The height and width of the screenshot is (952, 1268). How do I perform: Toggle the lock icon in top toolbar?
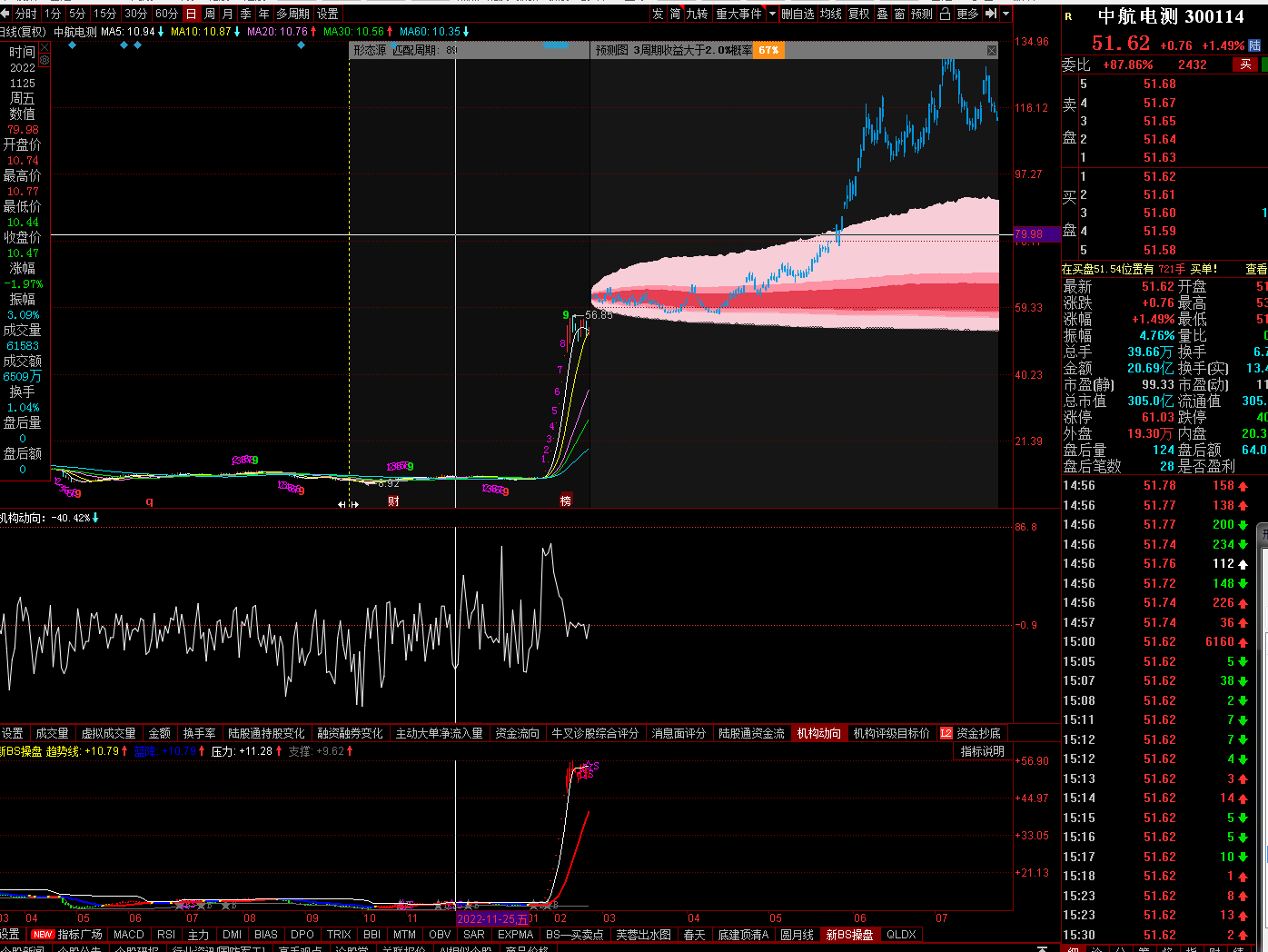pos(945,14)
